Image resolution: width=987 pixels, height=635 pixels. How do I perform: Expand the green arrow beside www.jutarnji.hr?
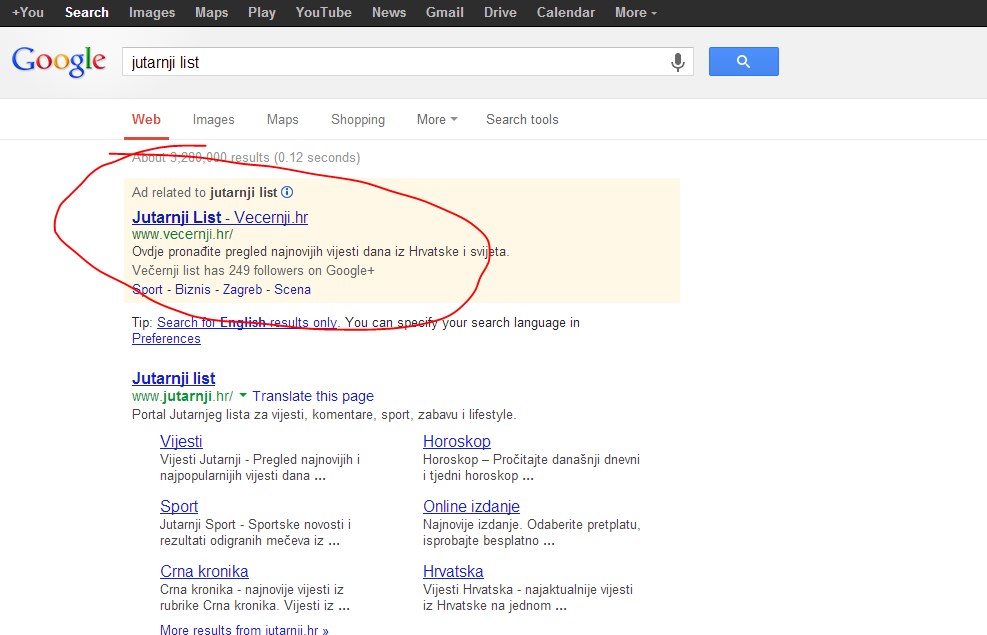click(x=243, y=397)
